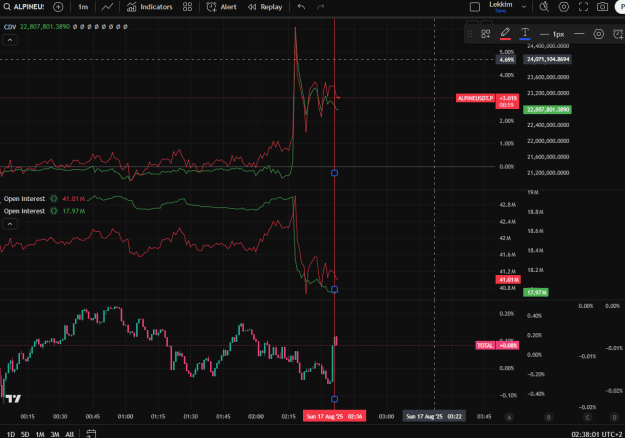Open the layout setup square icon
The image size is (625, 438).
[x=475, y=7]
